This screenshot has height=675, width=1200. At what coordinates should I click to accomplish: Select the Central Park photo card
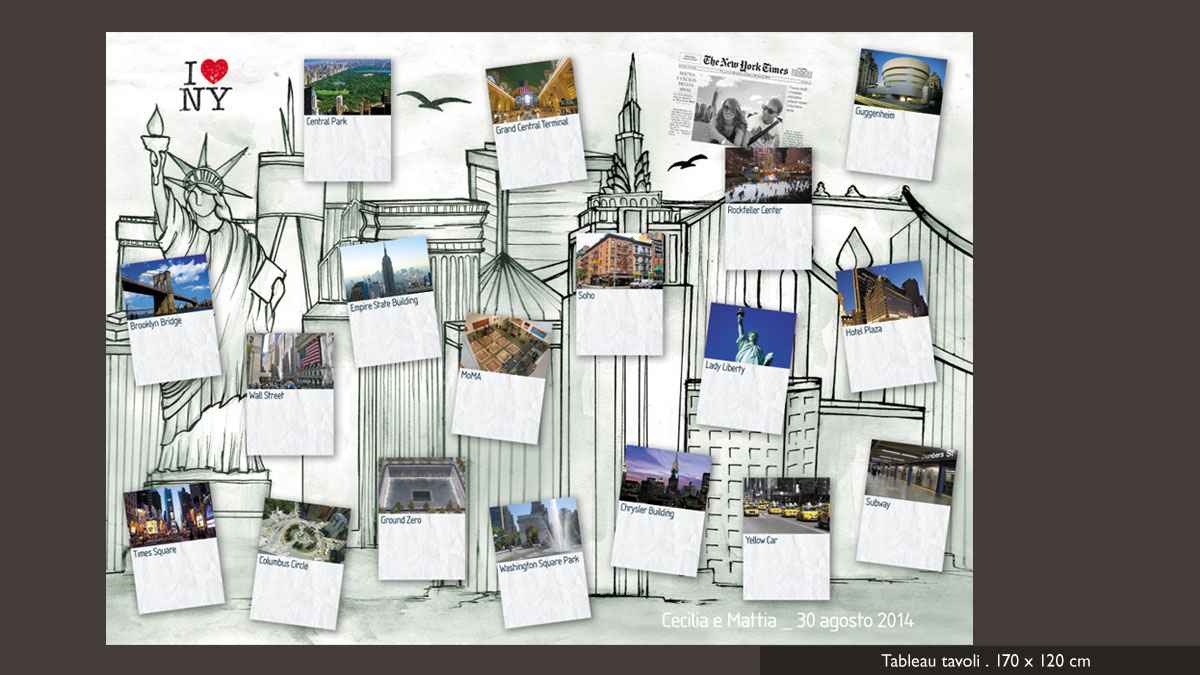point(347,120)
